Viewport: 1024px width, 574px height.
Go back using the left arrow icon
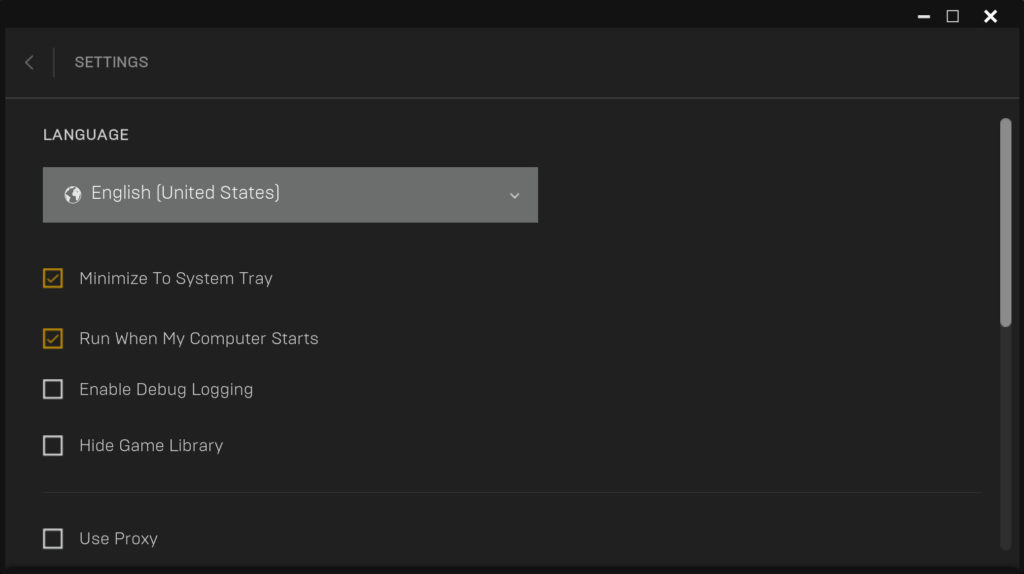click(x=29, y=63)
